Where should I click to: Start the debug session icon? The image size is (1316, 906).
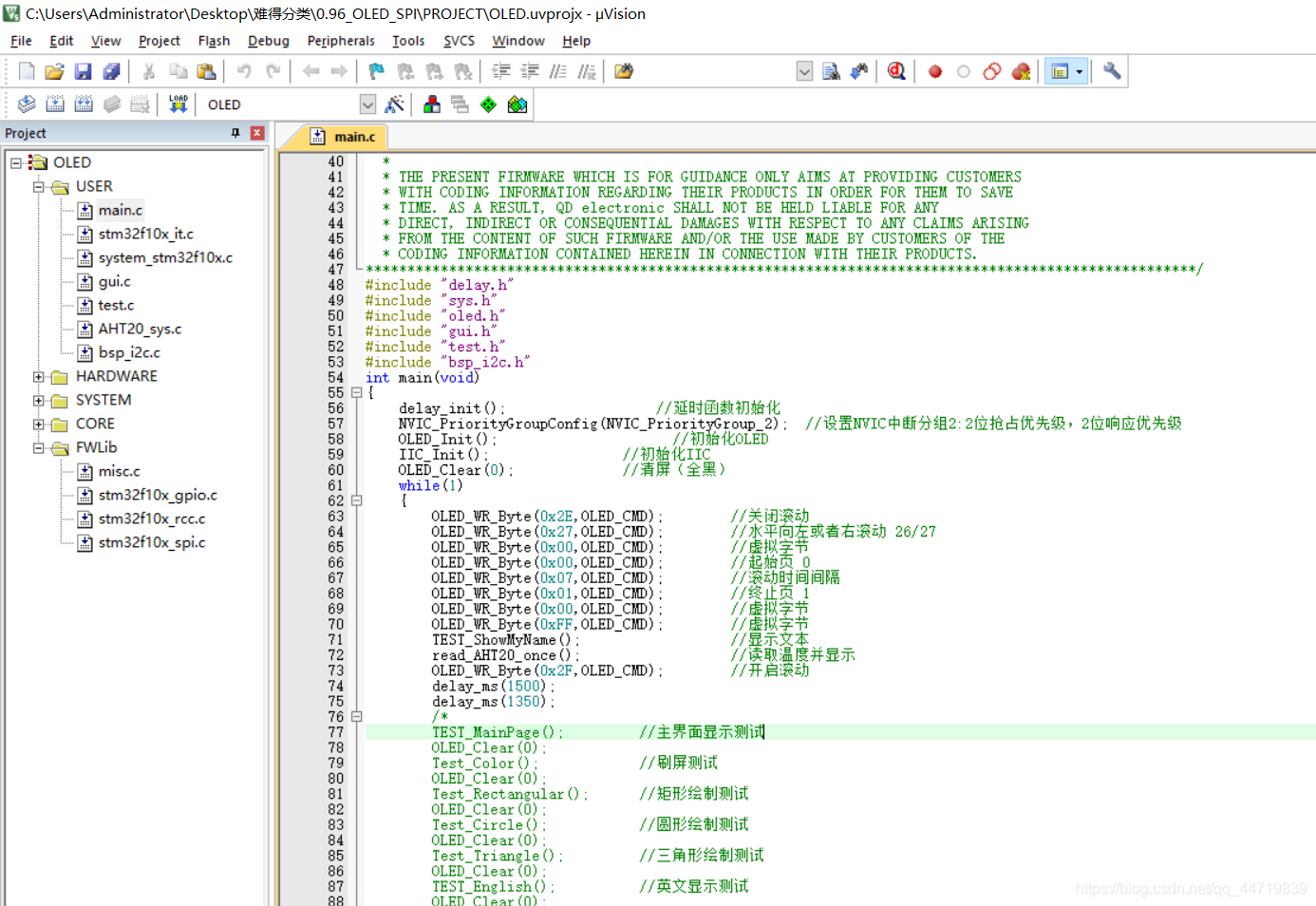896,71
